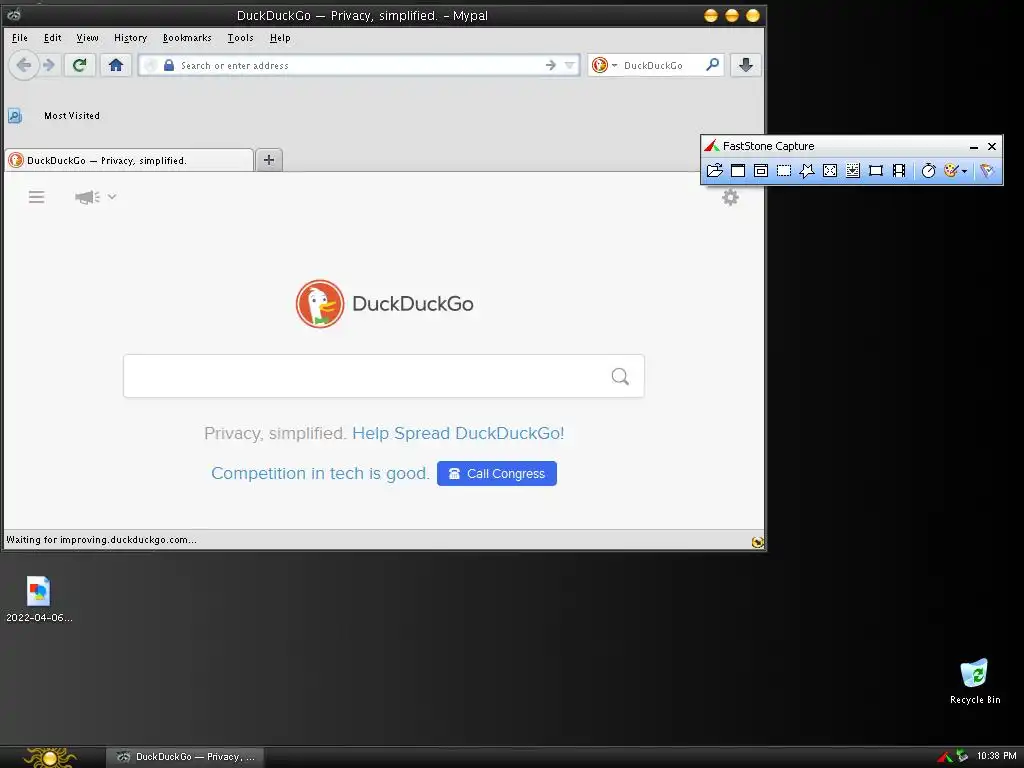Follow the Help Spread DuckDuckGo link
The height and width of the screenshot is (768, 1024).
pyautogui.click(x=458, y=434)
